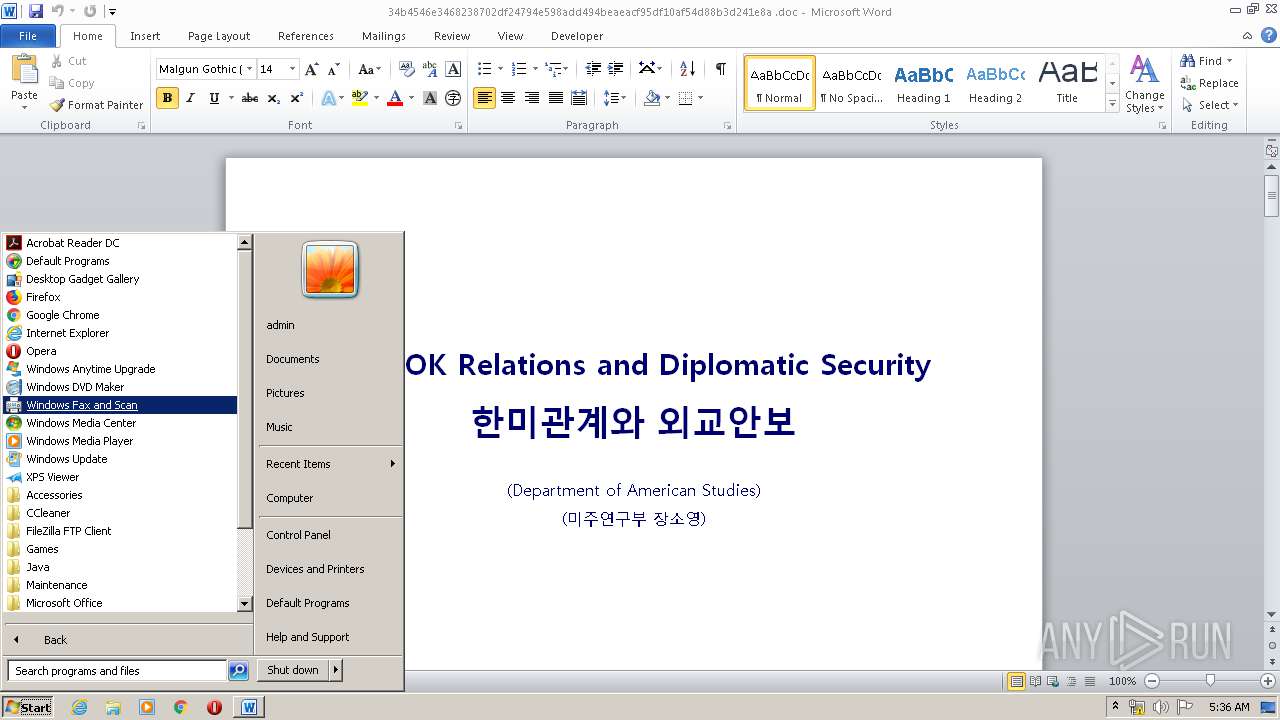Toggle Underline formatting button

(213, 98)
